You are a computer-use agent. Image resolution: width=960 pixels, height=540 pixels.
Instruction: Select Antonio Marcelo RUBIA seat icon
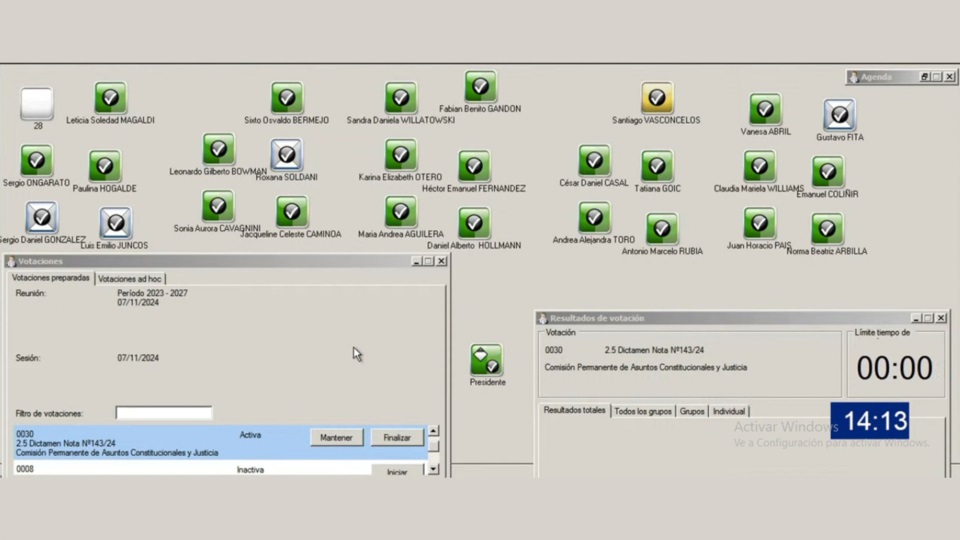pos(662,229)
